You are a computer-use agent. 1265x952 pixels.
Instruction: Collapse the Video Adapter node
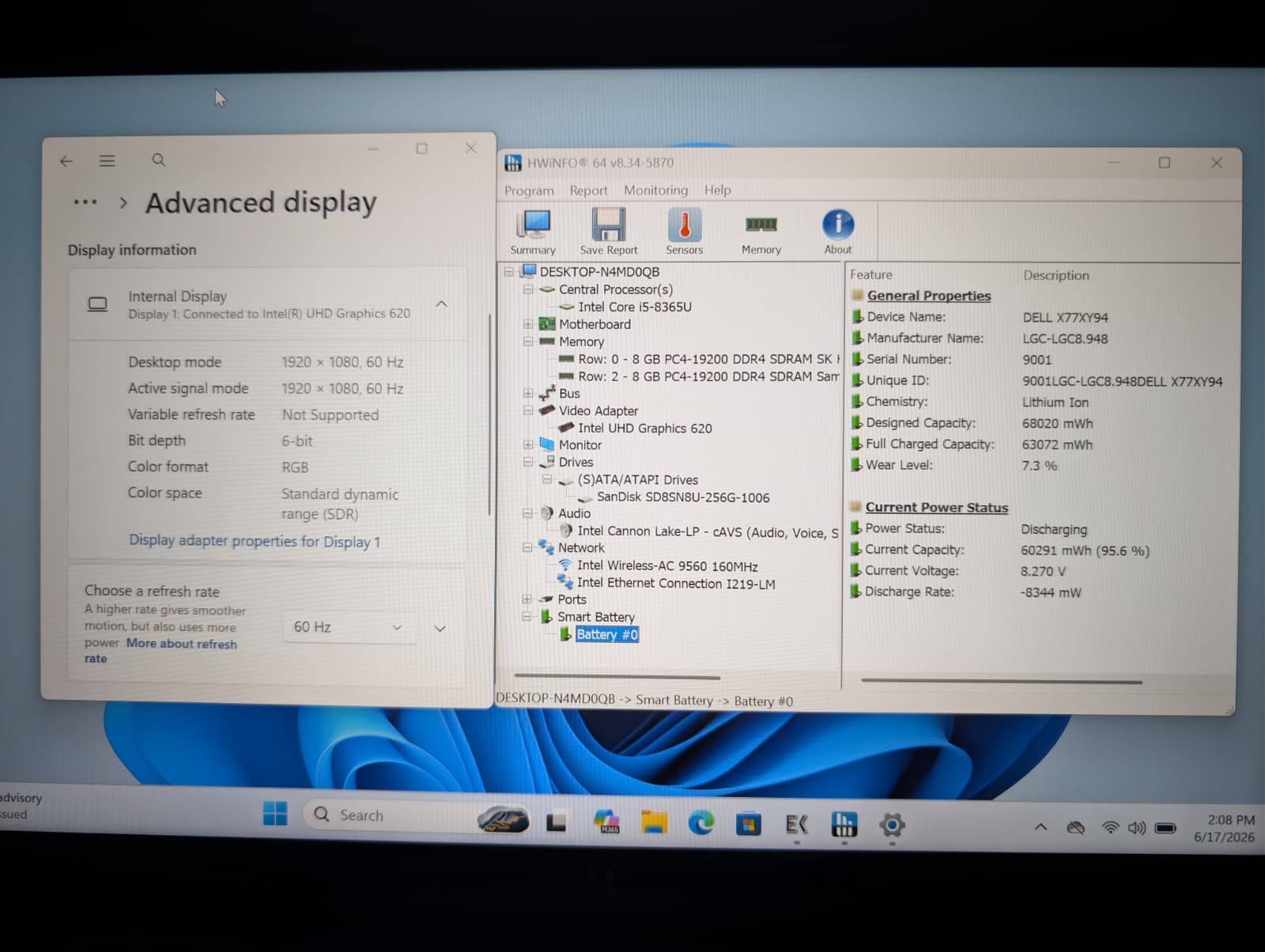tap(528, 410)
